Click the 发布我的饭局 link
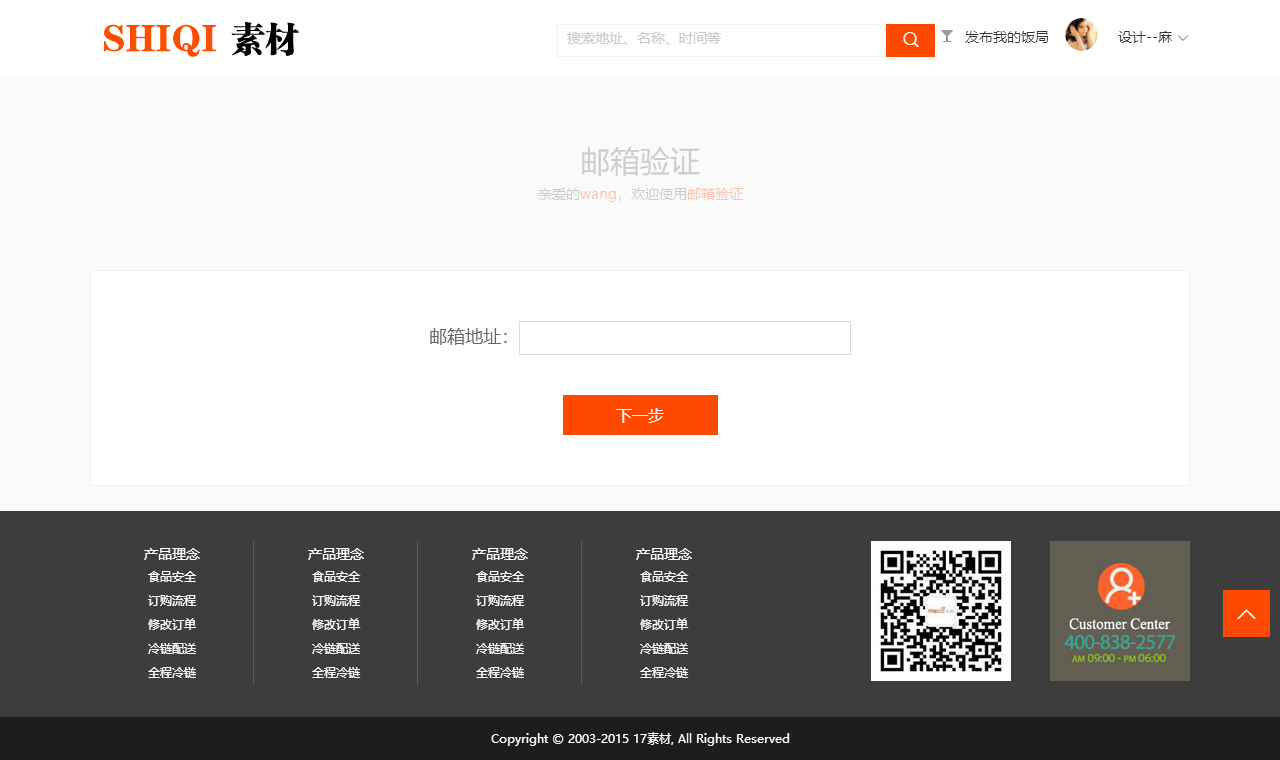The image size is (1280, 760). (1006, 38)
